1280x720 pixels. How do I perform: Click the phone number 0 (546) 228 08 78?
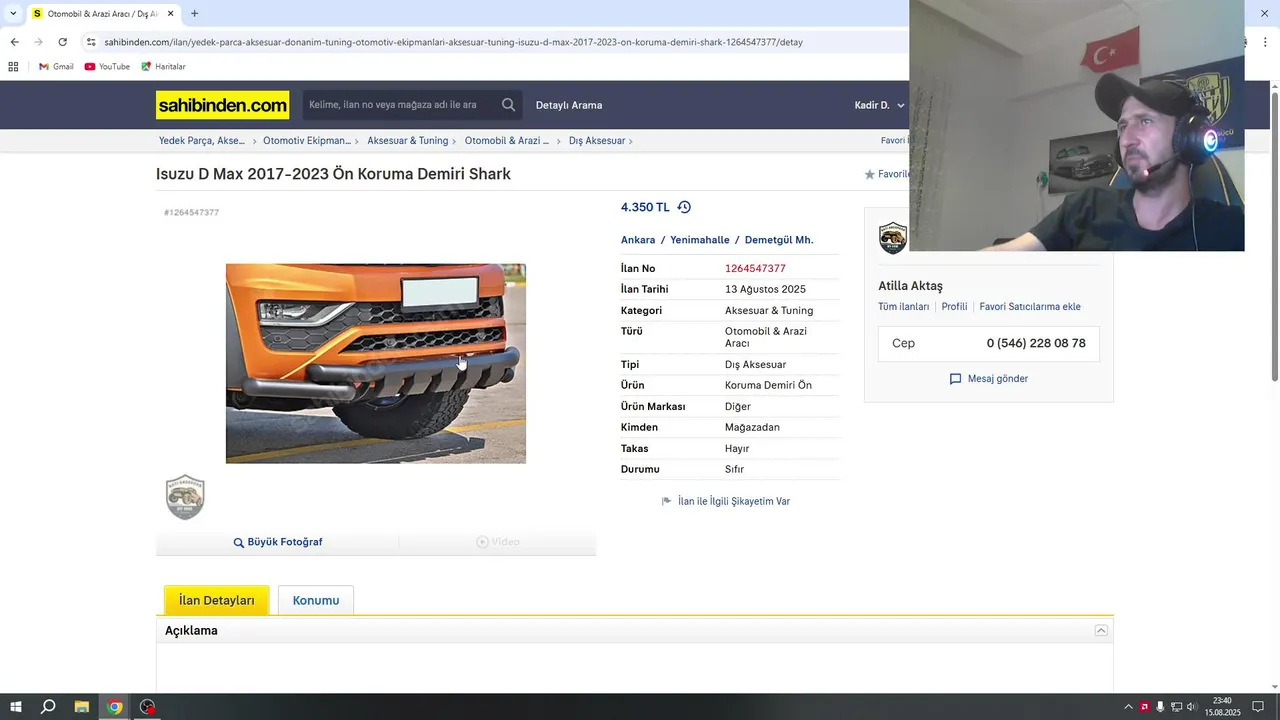pos(1036,343)
